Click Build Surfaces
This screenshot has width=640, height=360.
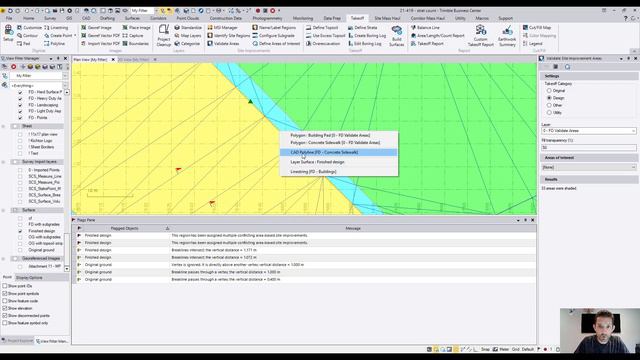point(396,36)
